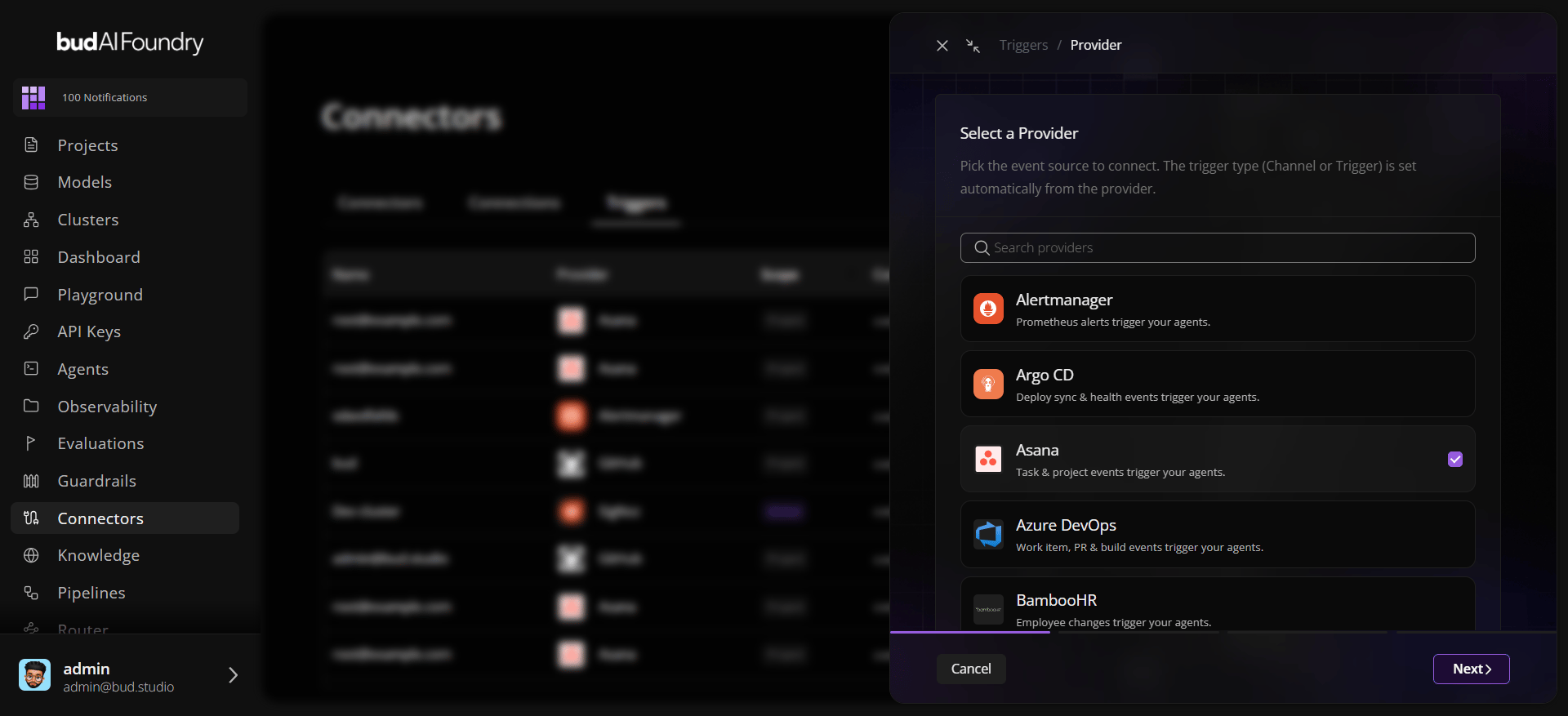The height and width of the screenshot is (716, 1568).
Task: Click the Search providers input field
Action: click(1218, 247)
